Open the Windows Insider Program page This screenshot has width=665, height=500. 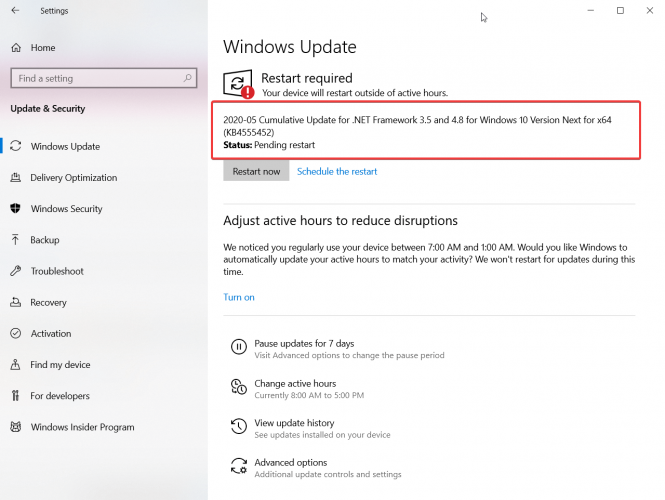(x=83, y=427)
